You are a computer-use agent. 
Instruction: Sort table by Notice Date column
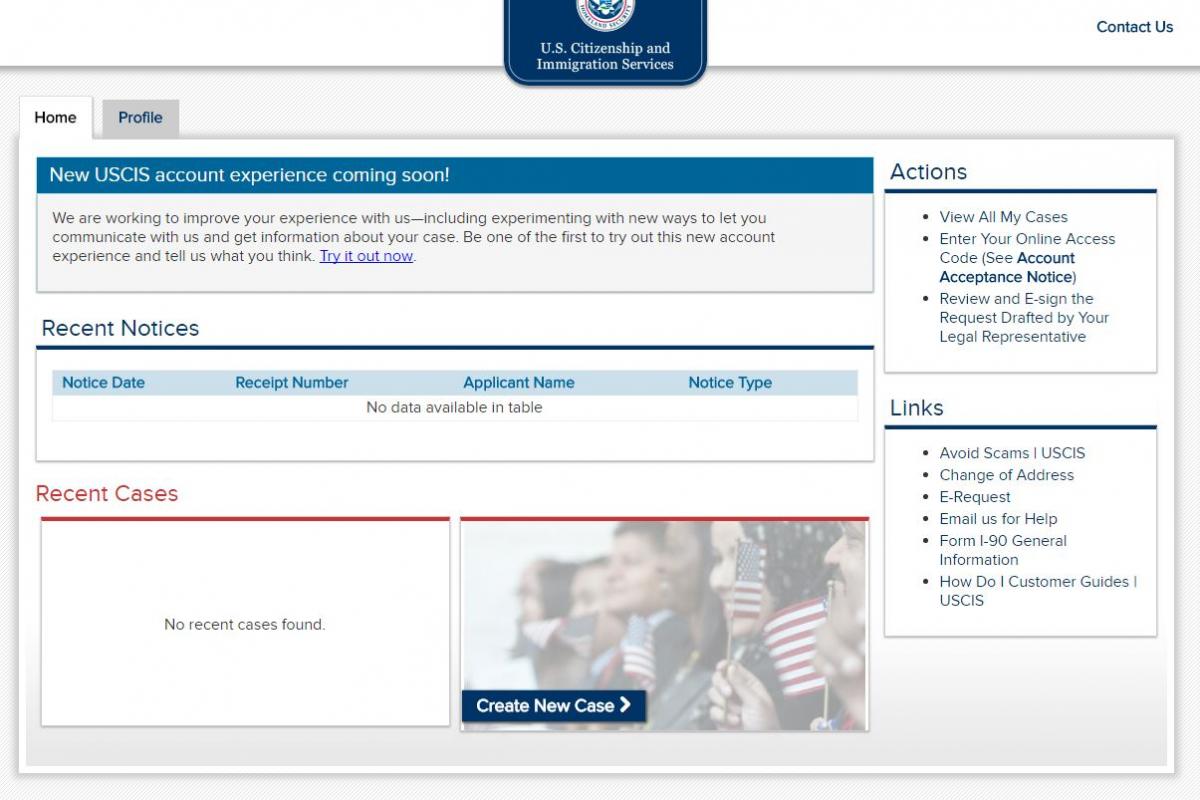(x=103, y=383)
